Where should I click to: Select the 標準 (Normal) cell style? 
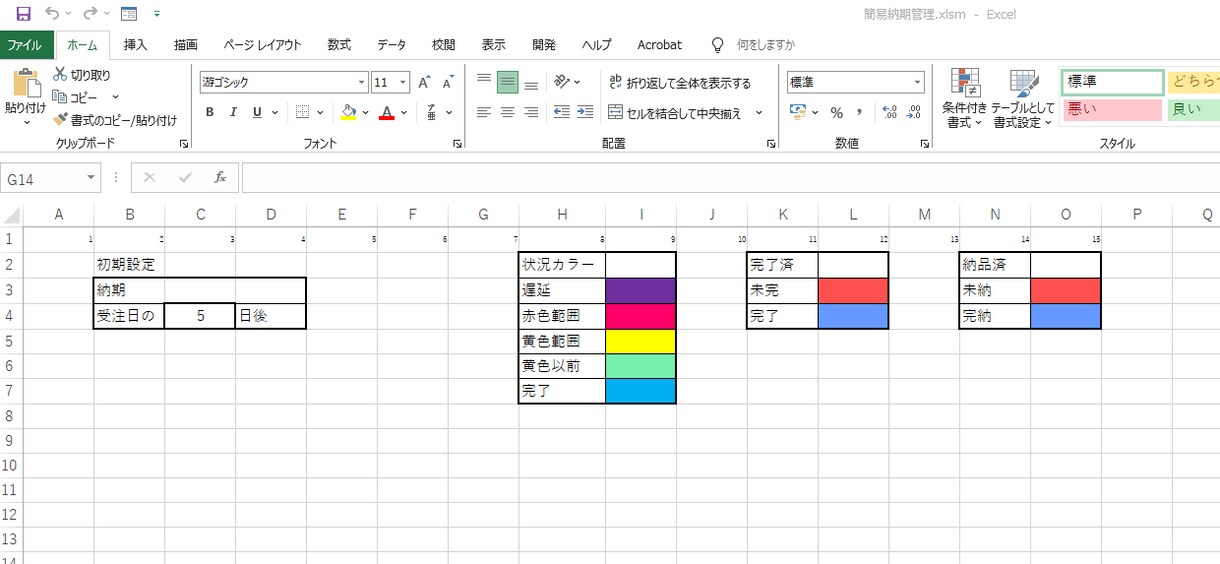1112,82
